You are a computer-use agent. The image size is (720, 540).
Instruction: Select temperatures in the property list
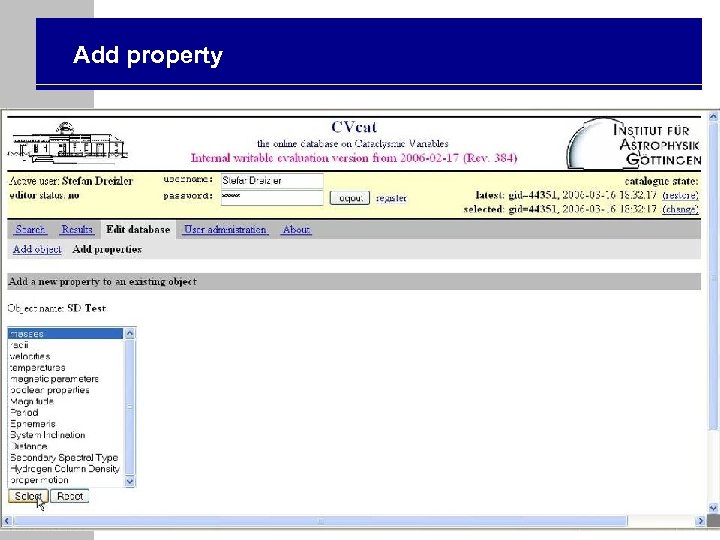pyautogui.click(x=66, y=367)
